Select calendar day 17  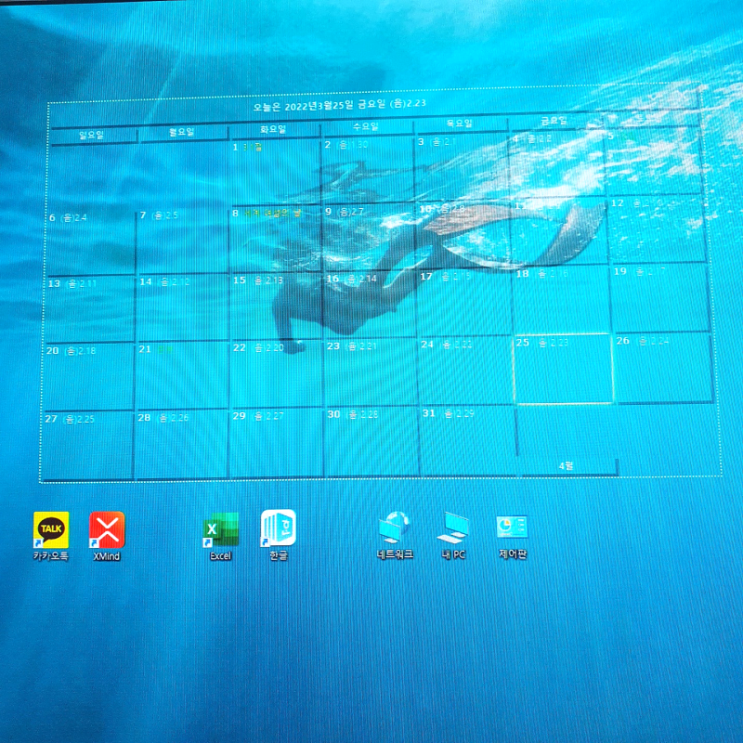point(464,302)
